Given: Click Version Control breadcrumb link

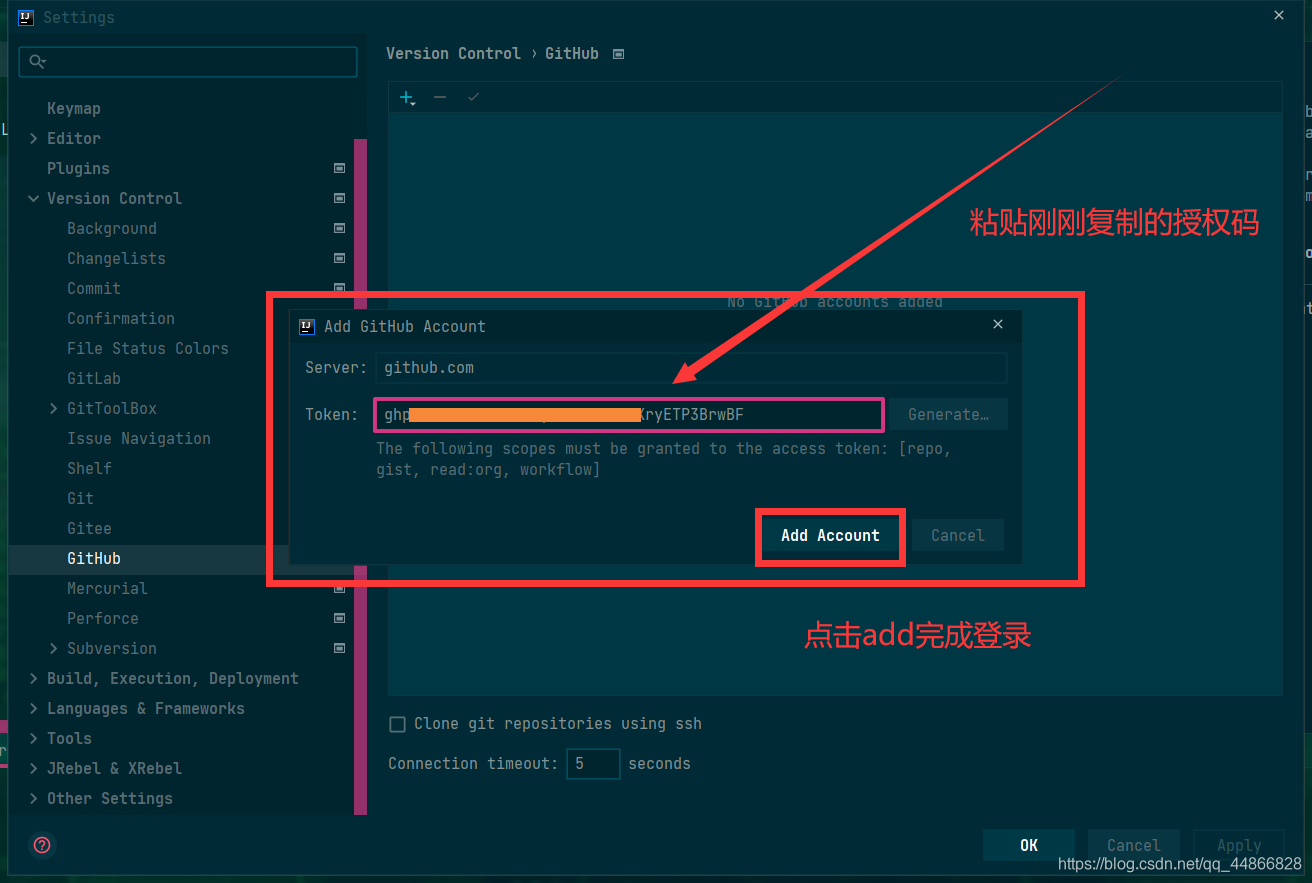Looking at the screenshot, I should (x=453, y=54).
